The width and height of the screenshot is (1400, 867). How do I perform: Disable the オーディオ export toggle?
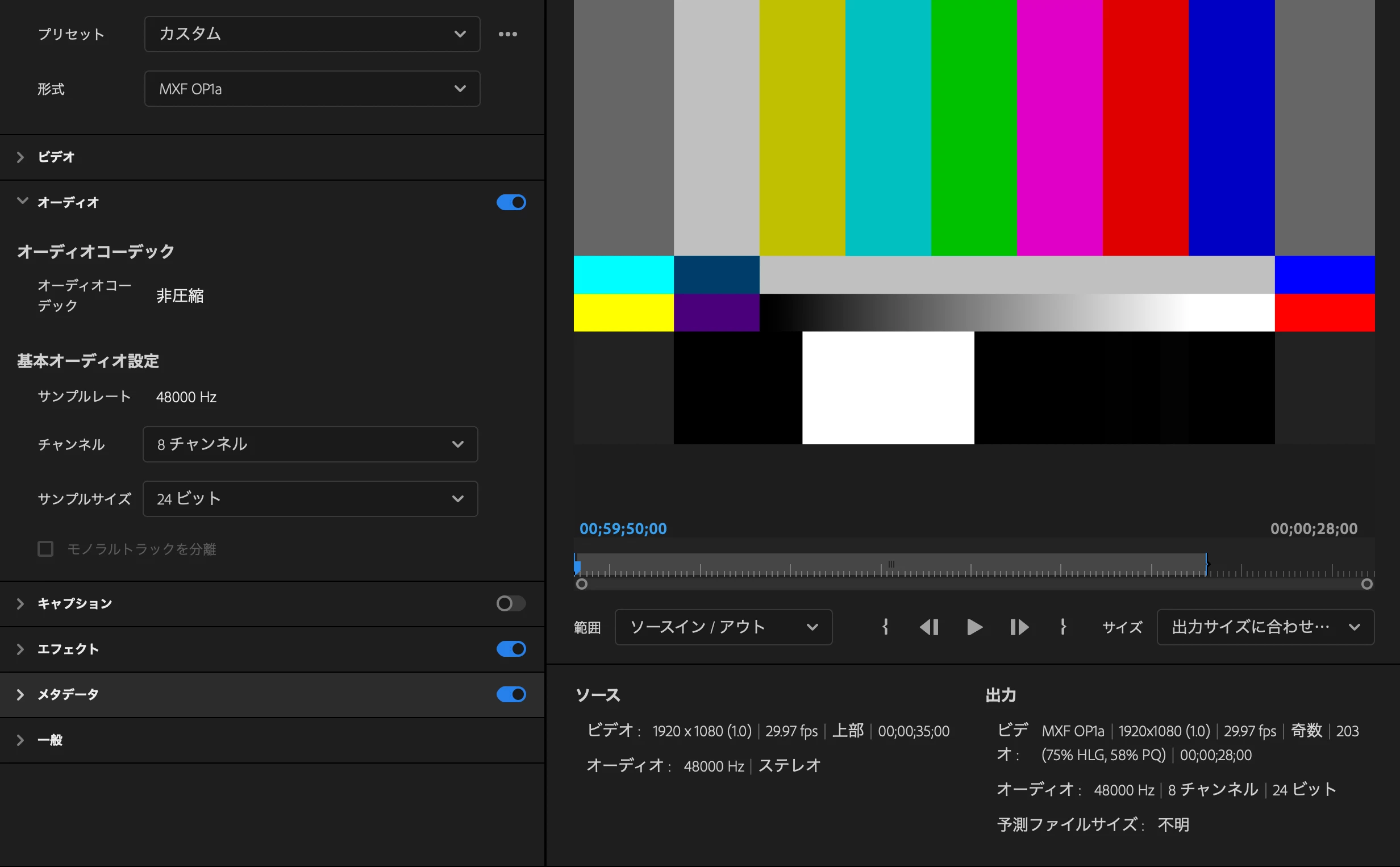coord(511,202)
